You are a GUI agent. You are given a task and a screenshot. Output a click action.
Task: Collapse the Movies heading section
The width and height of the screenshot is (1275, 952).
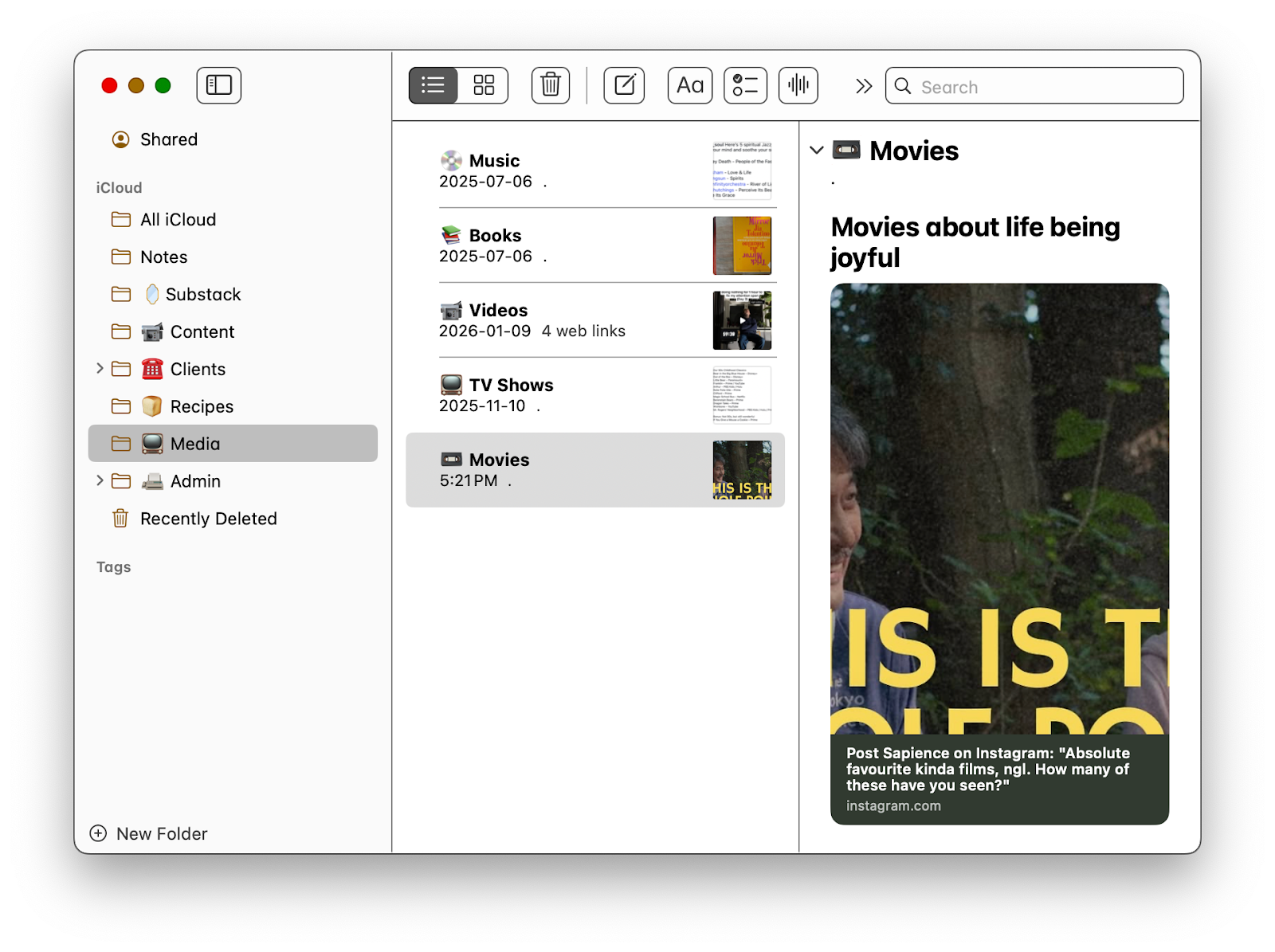coord(816,151)
